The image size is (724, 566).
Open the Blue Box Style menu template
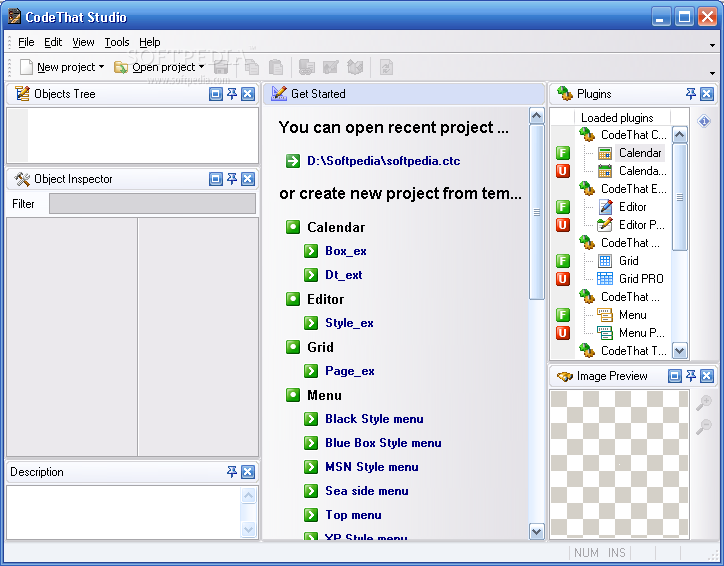[383, 443]
